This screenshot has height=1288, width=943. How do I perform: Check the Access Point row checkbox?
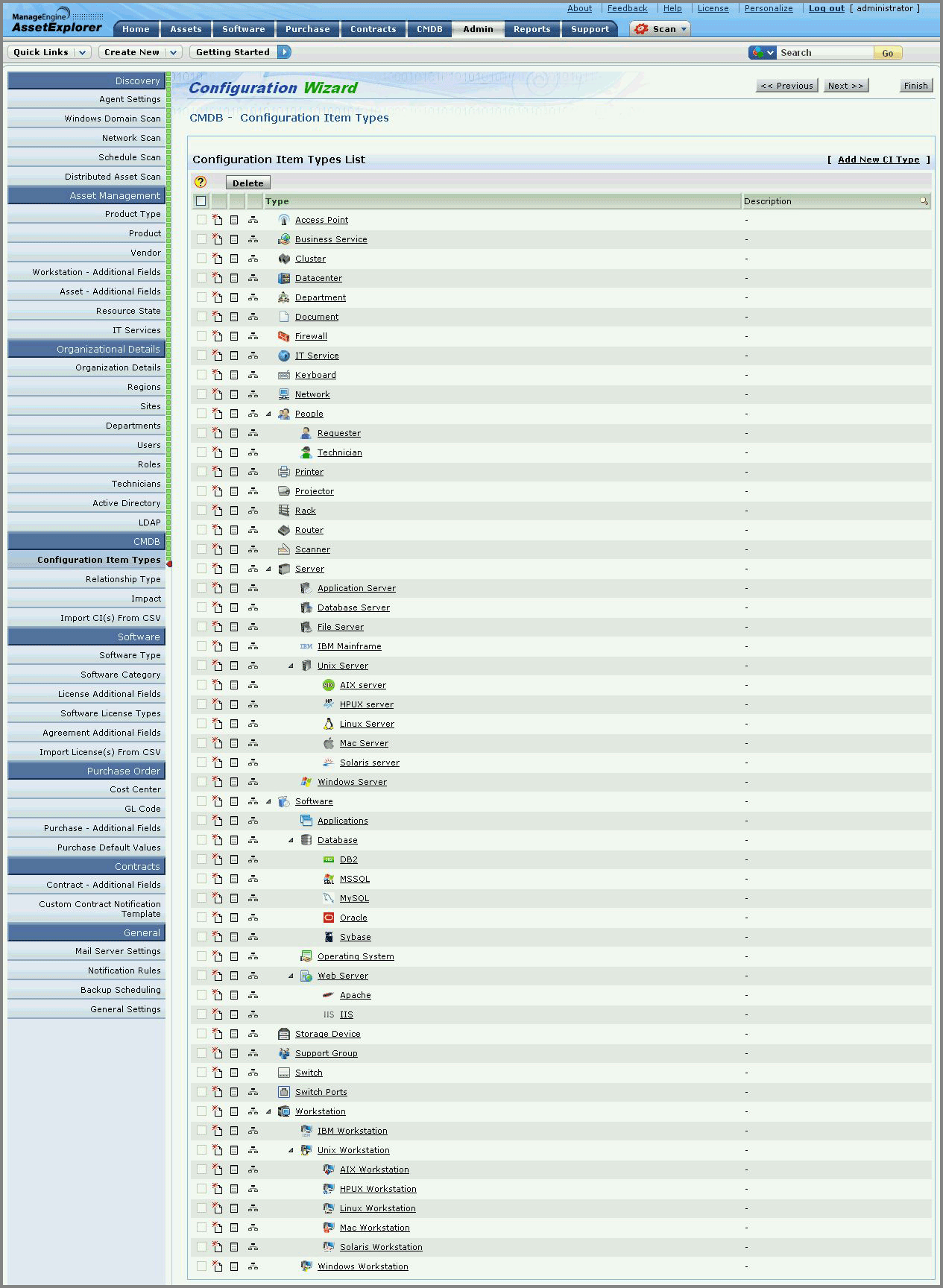click(201, 220)
